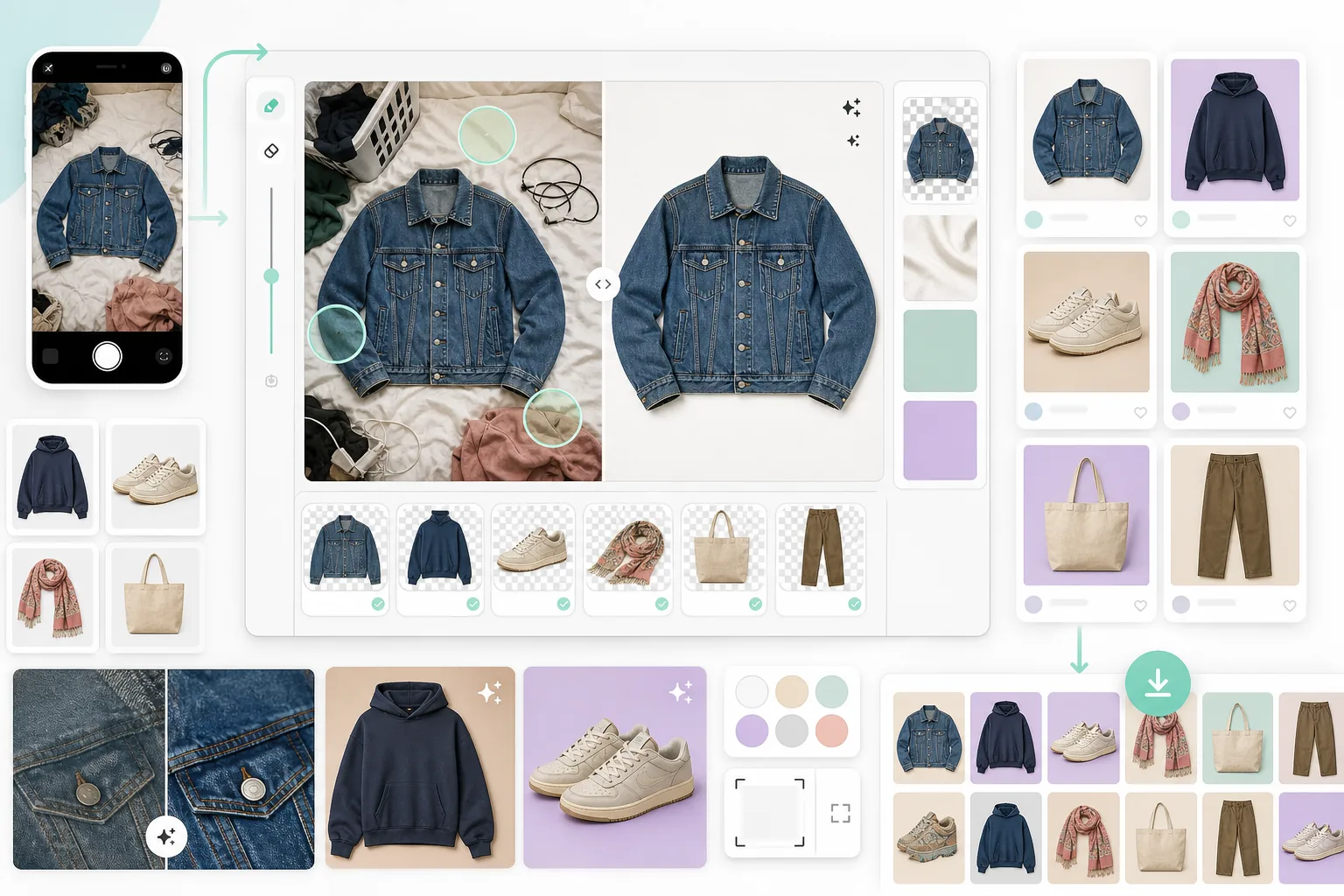Open the hoodie photo below the phone

click(x=52, y=477)
